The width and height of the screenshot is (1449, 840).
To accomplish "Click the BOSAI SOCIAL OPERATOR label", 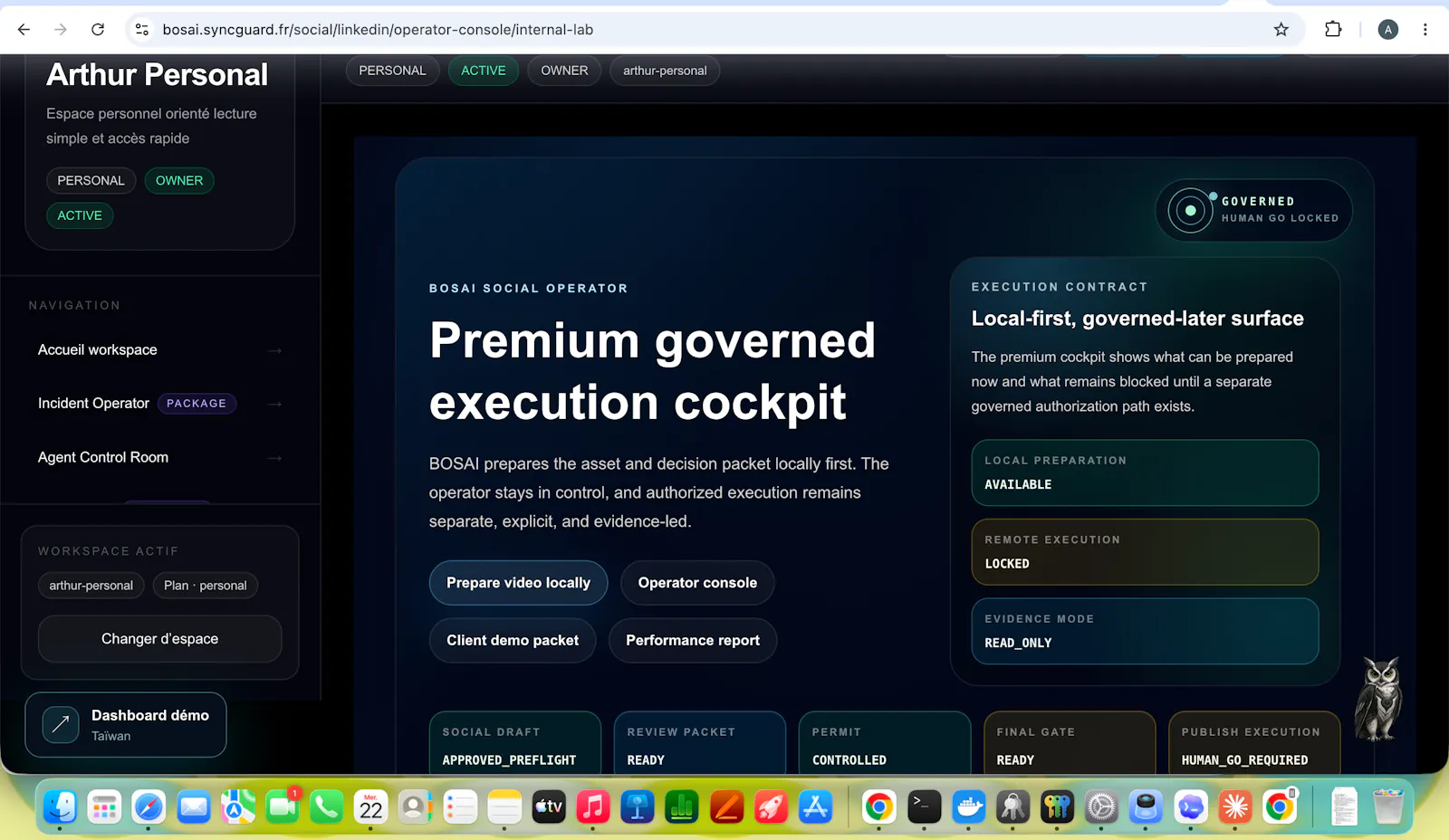I will point(528,288).
